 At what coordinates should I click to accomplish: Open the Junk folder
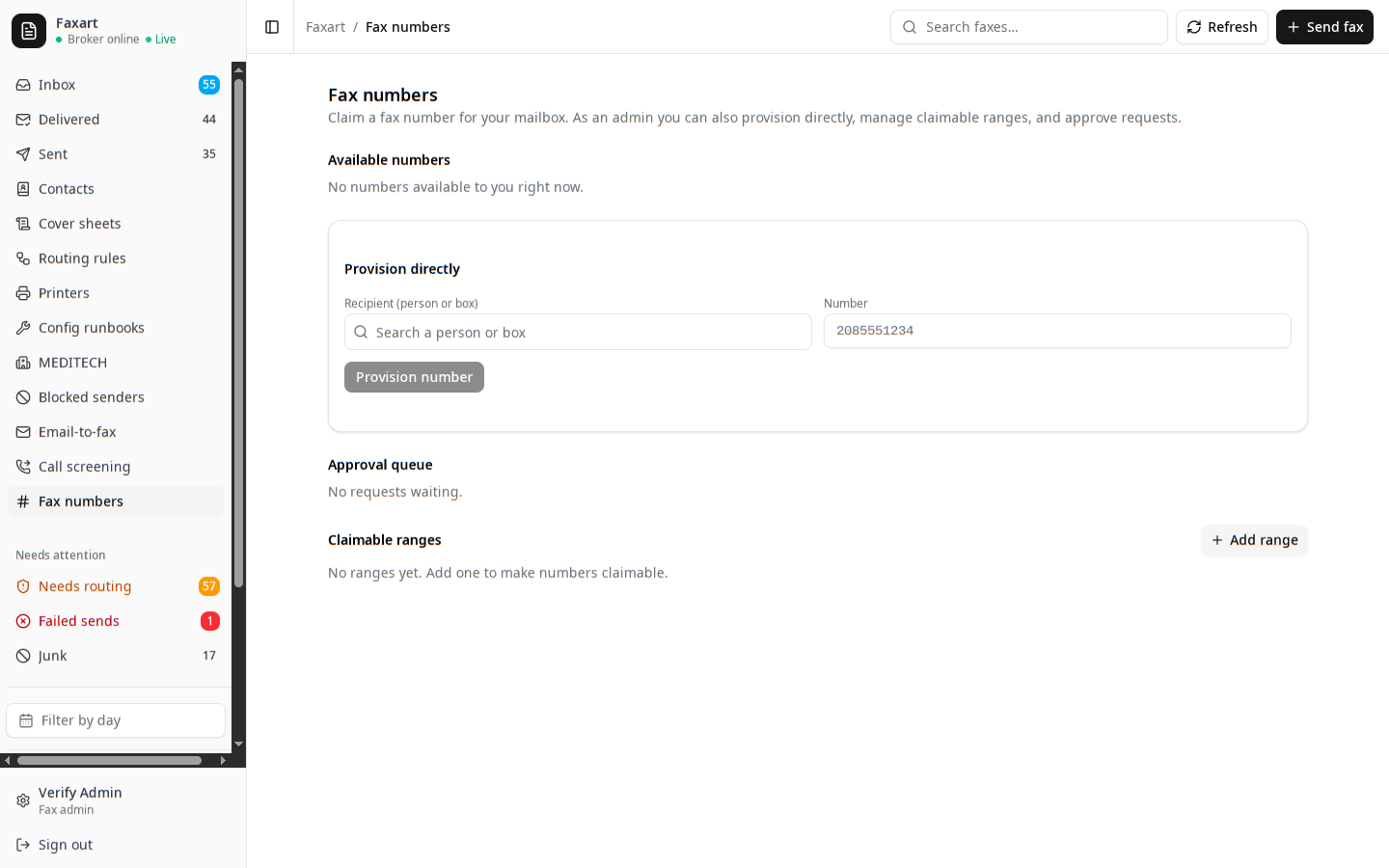pos(116,656)
